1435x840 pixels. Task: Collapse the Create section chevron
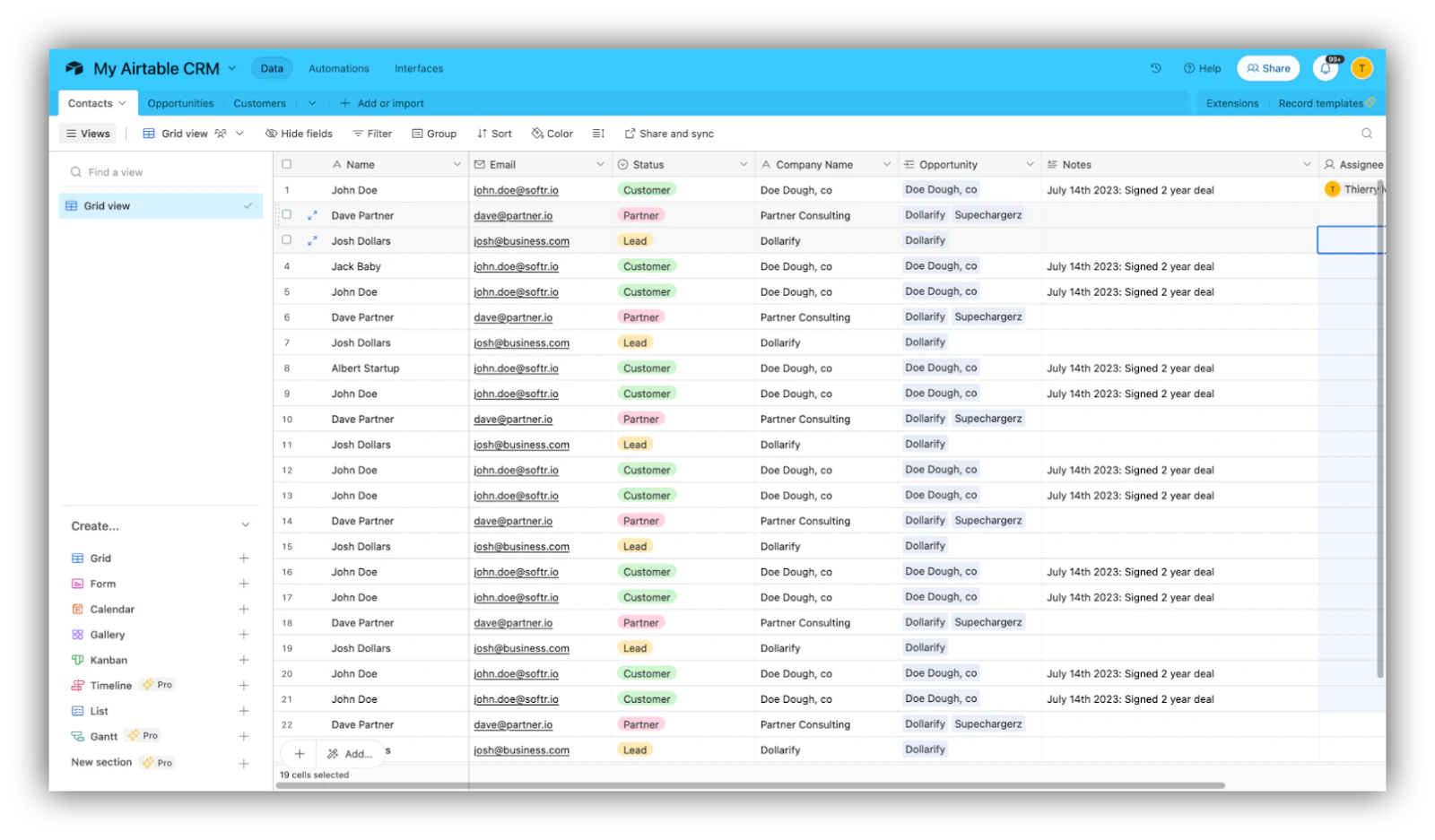(245, 525)
